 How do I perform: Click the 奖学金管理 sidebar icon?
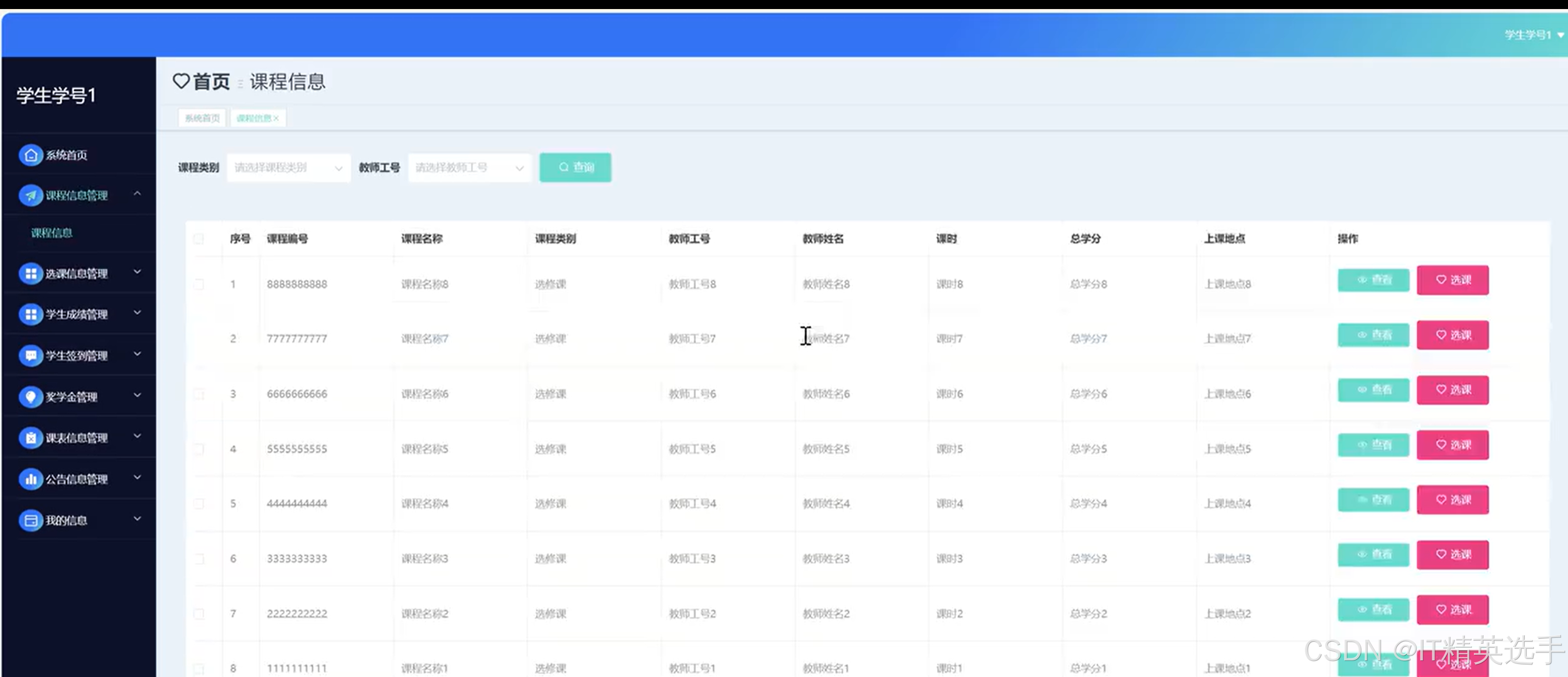[30, 396]
